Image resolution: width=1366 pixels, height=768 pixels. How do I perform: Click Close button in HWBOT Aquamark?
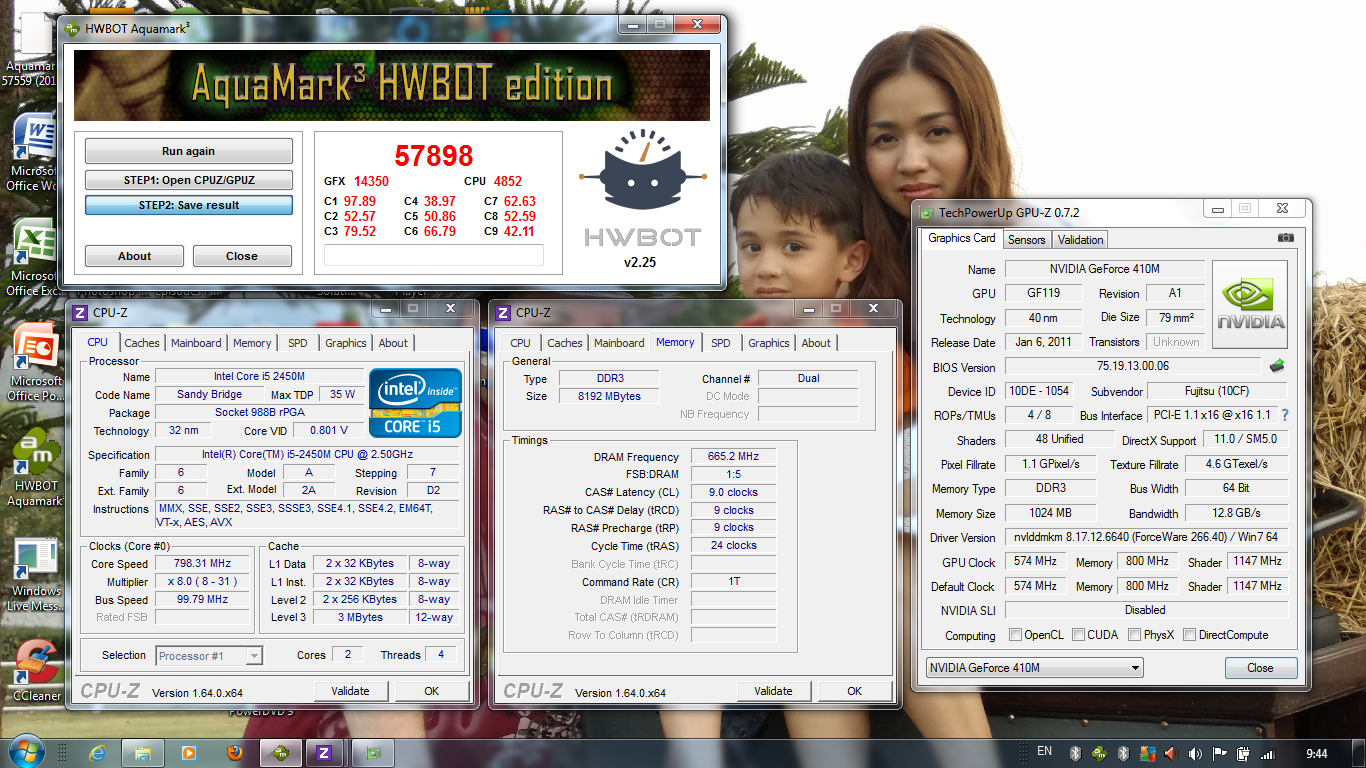242,256
